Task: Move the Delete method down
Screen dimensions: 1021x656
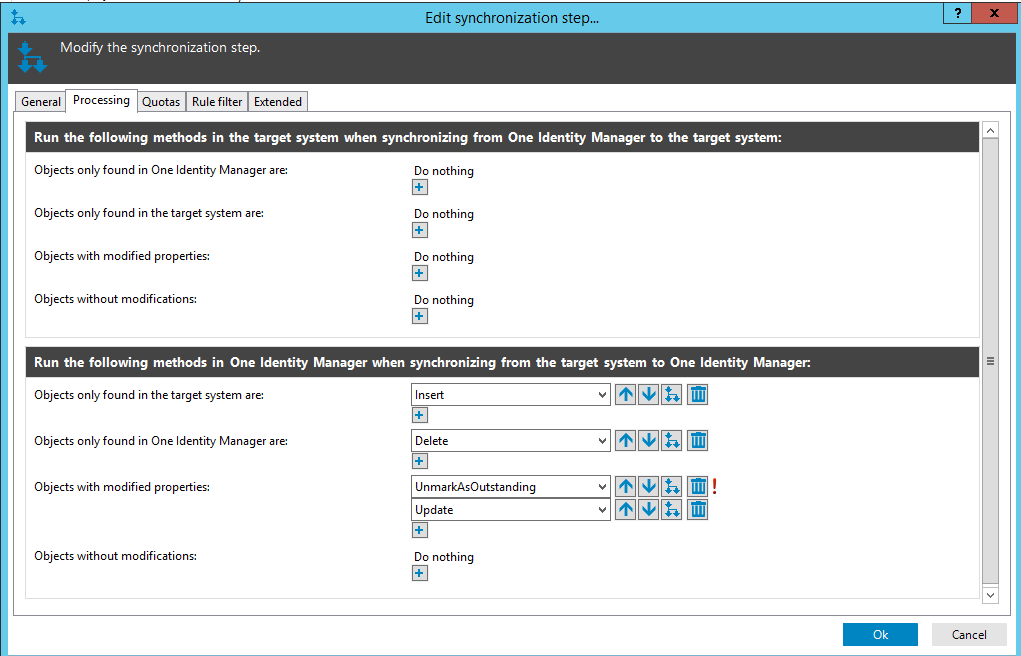Action: 649,441
